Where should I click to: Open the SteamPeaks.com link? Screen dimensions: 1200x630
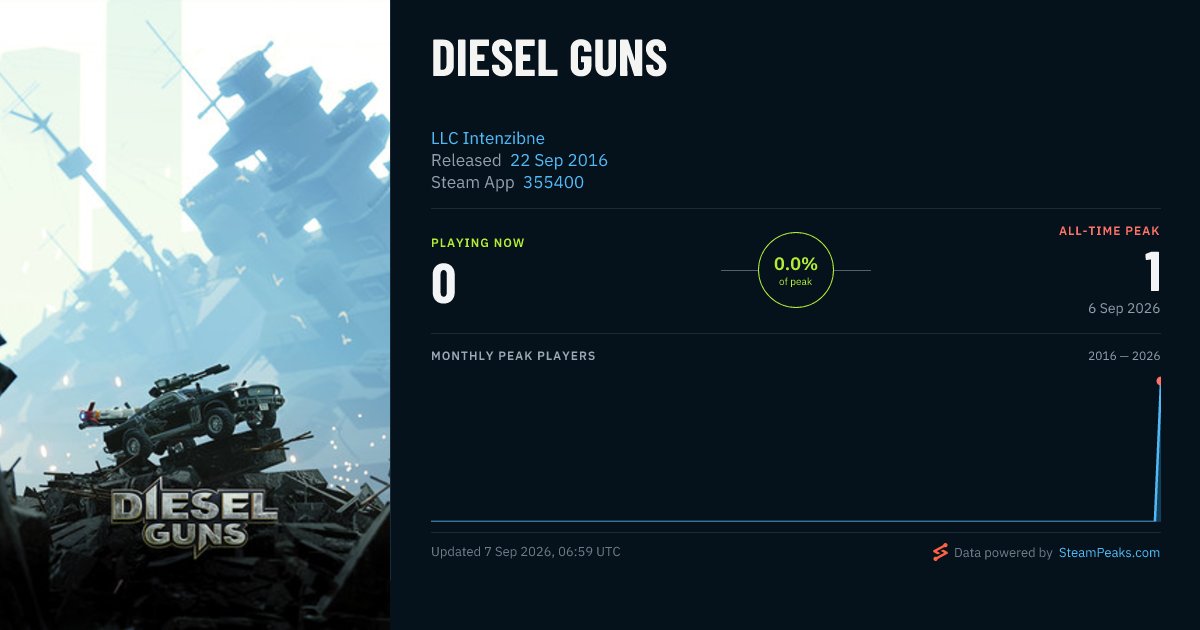pyautogui.click(x=1109, y=552)
